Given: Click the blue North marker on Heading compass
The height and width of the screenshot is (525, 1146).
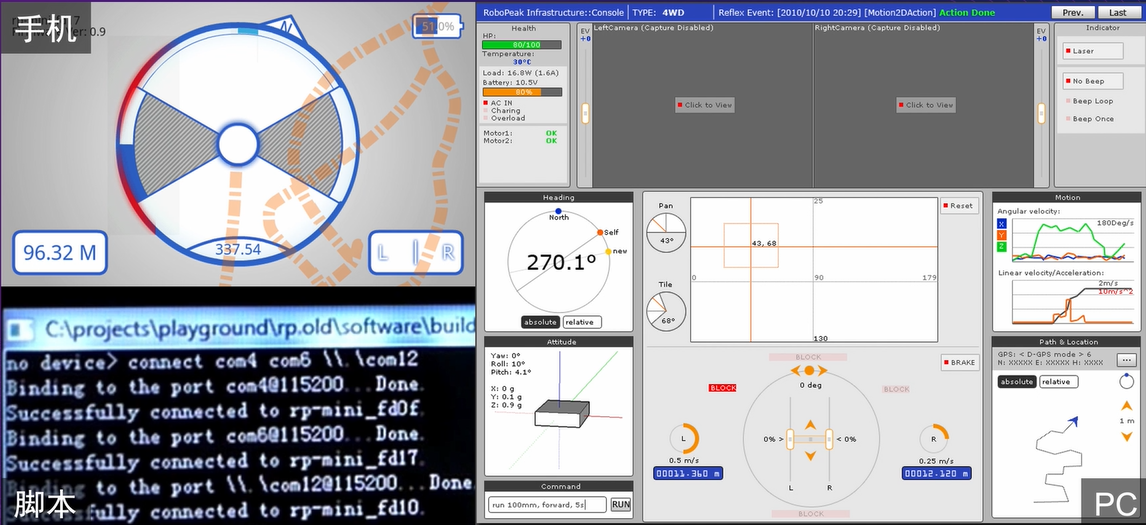Looking at the screenshot, I should pyautogui.click(x=558, y=211).
